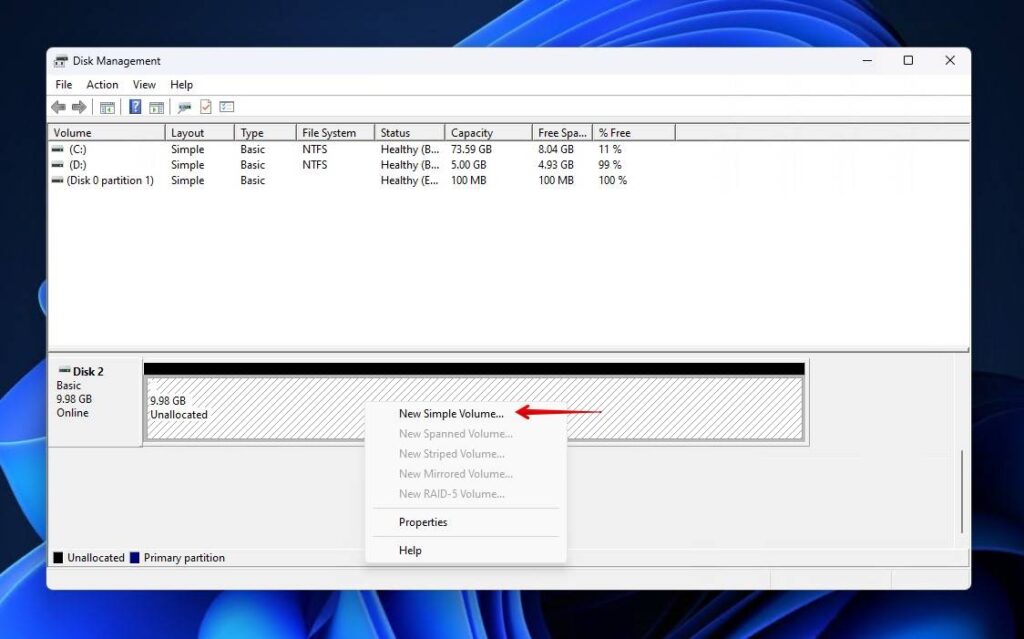Open Properties from the context menu
The image size is (1024, 639).
(x=423, y=522)
